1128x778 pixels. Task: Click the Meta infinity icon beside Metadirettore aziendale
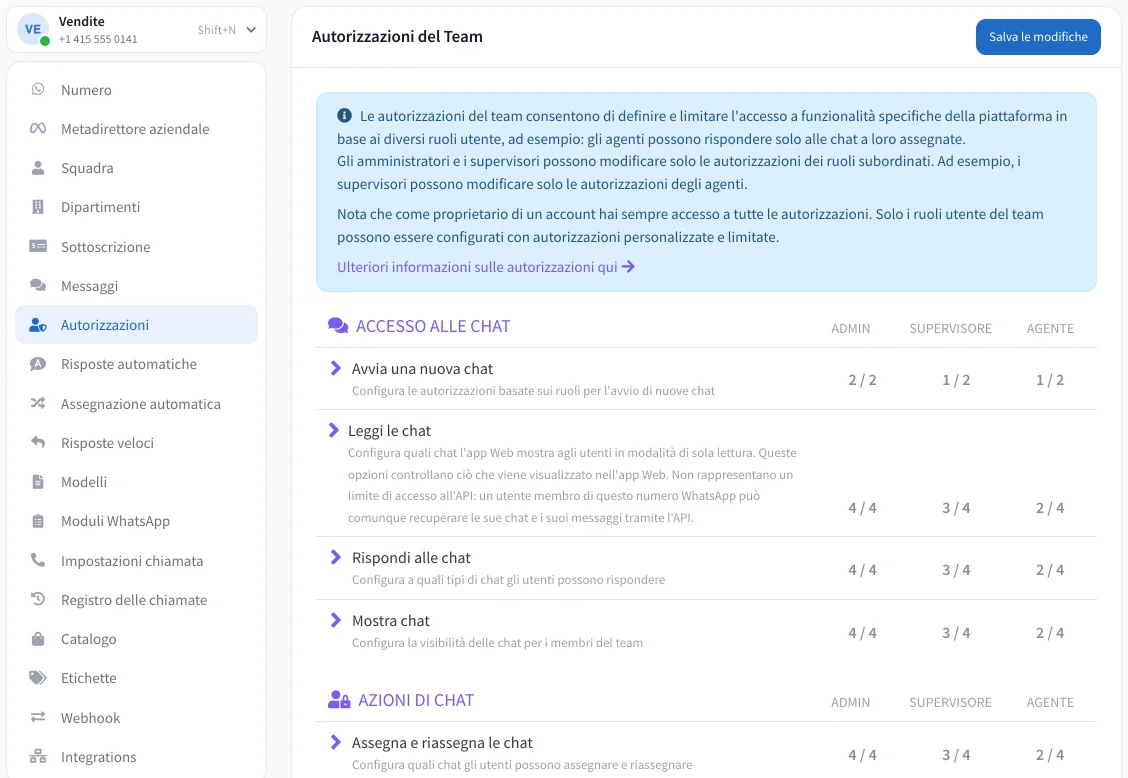pyautogui.click(x=38, y=128)
